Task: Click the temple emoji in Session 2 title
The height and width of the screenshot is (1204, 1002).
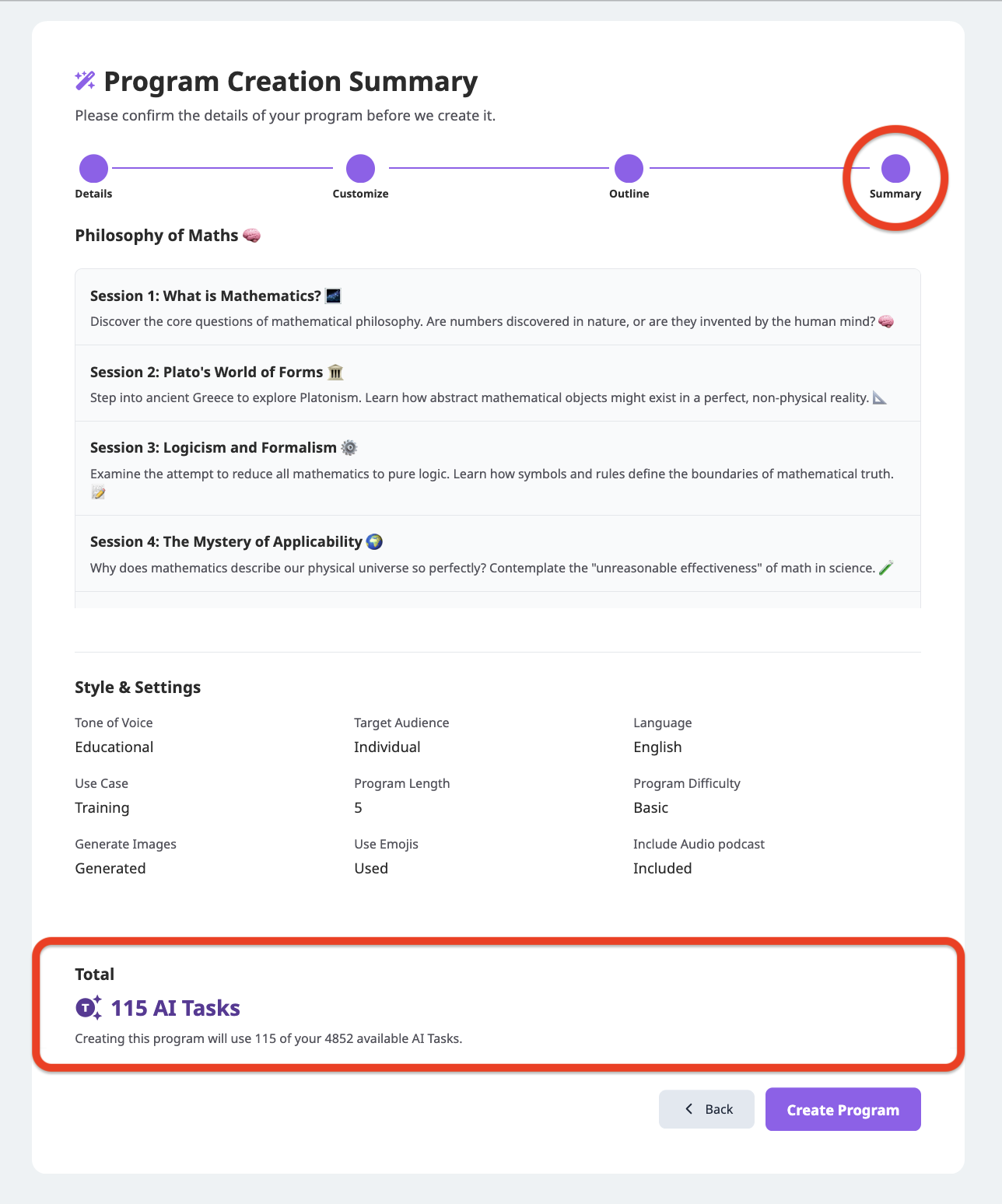Action: pyautogui.click(x=335, y=372)
